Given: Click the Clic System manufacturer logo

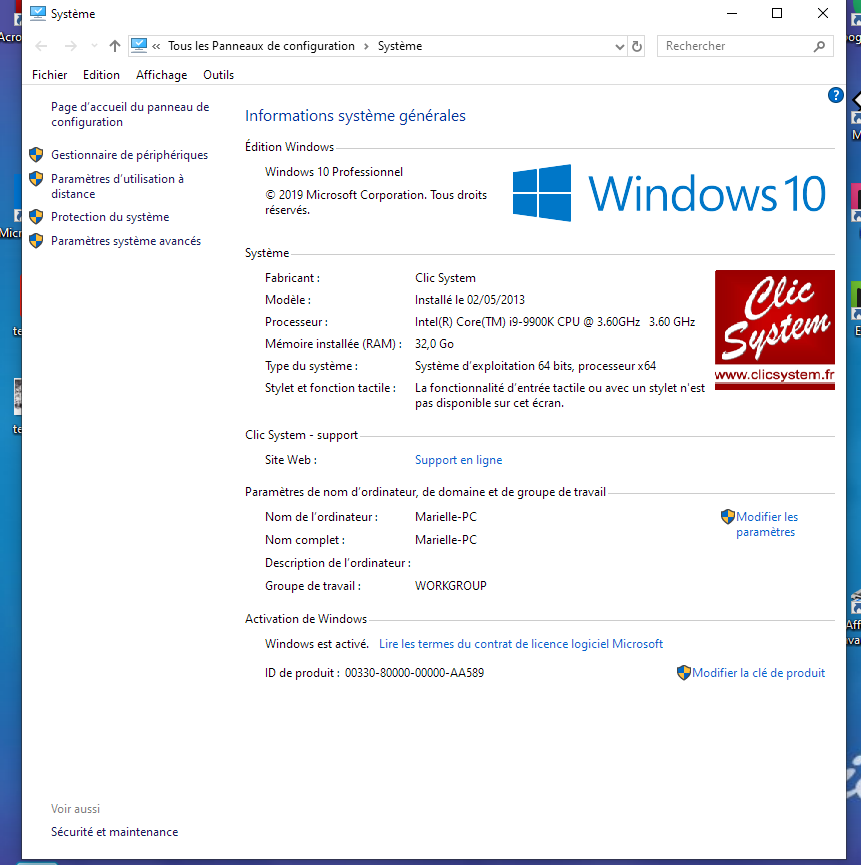Looking at the screenshot, I should [775, 330].
